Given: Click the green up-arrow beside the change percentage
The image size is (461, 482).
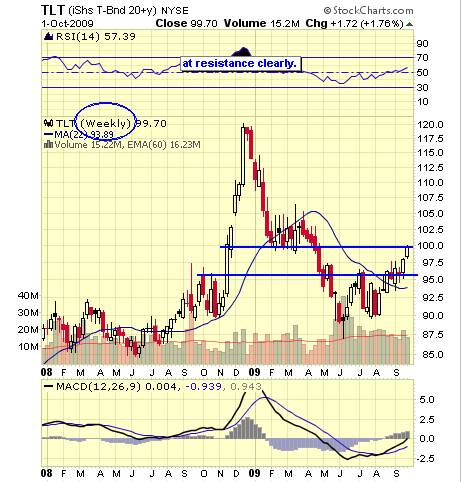Looking at the screenshot, I should pos(410,24).
